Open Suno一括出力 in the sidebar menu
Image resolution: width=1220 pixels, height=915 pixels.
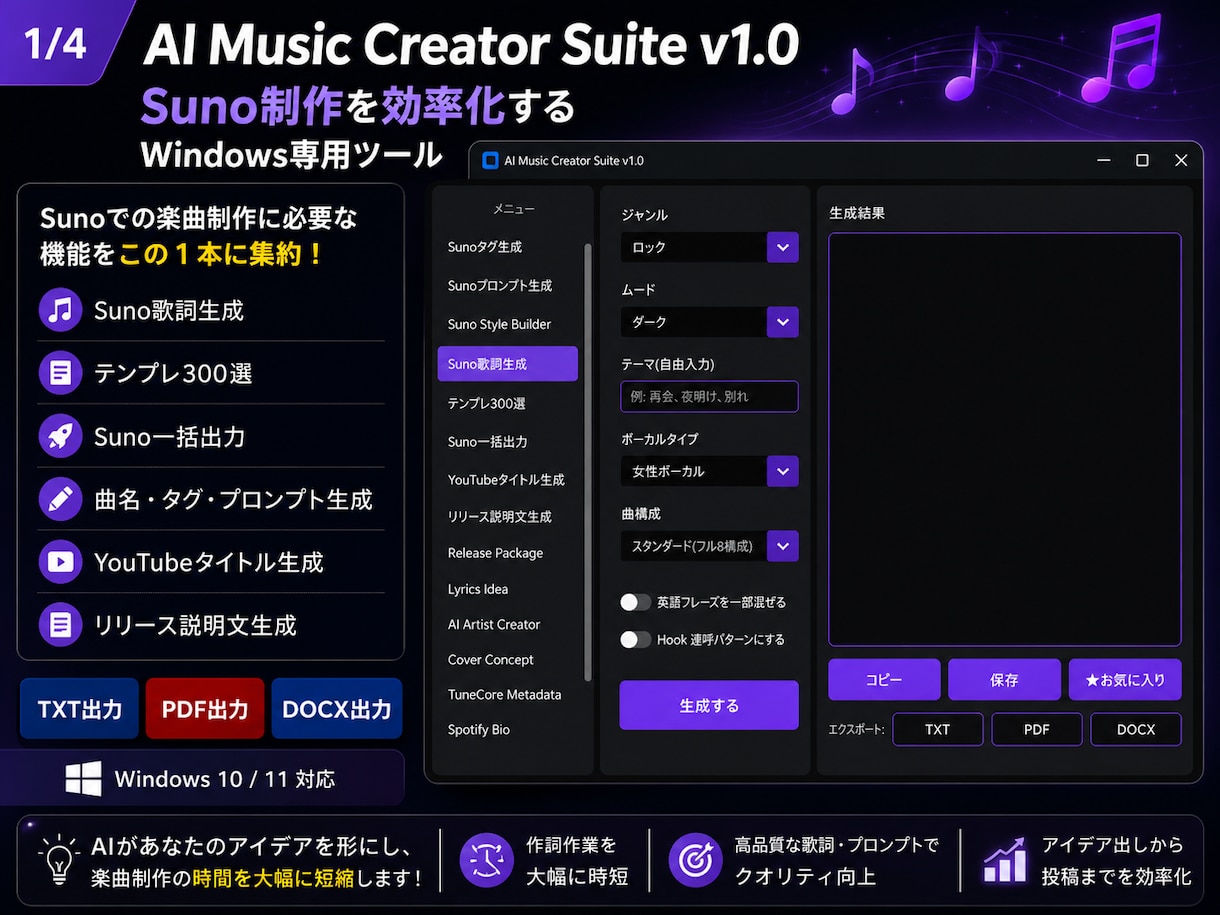click(x=488, y=441)
